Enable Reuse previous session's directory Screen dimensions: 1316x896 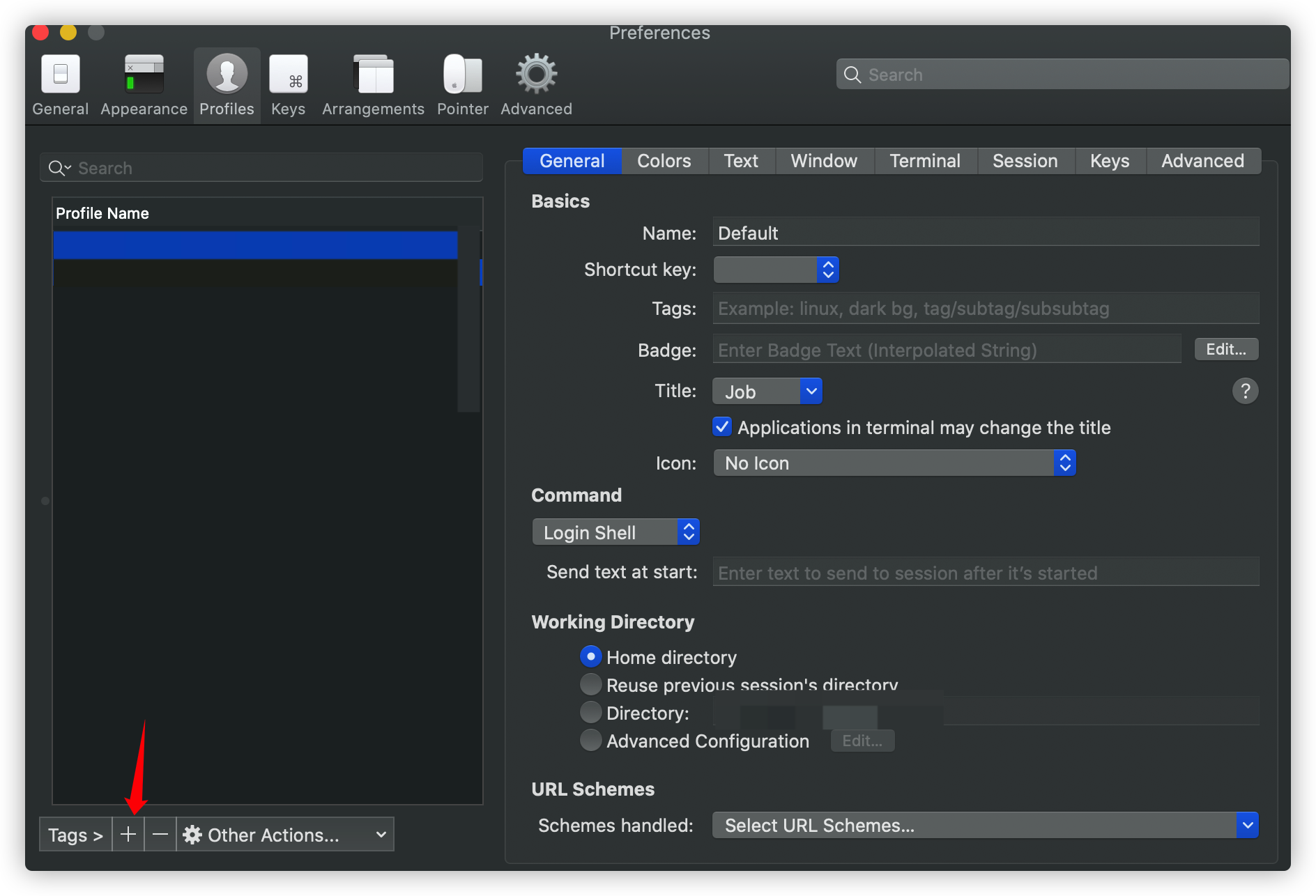tap(590, 684)
